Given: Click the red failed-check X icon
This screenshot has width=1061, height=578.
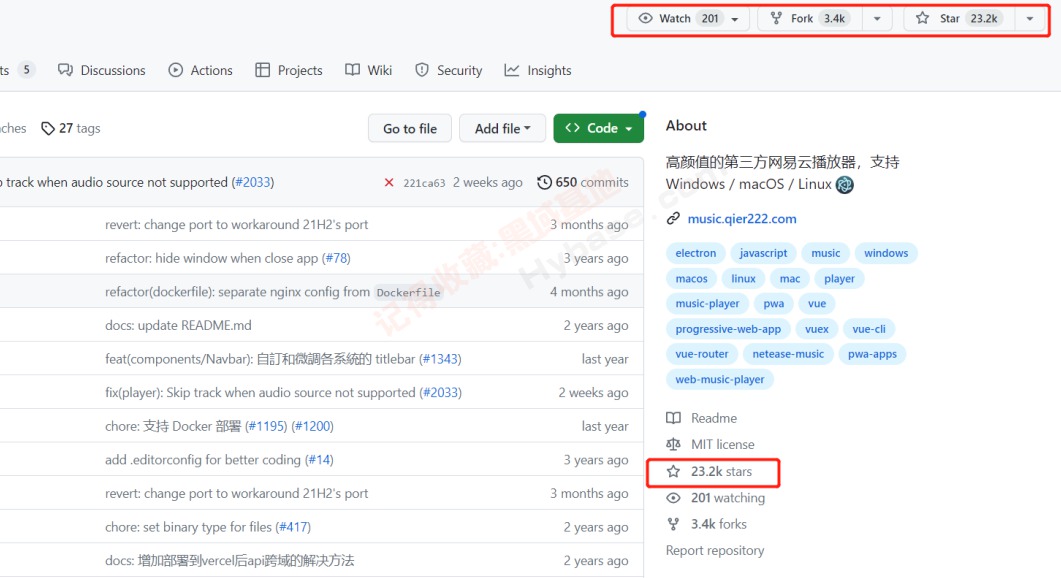Looking at the screenshot, I should 389,182.
